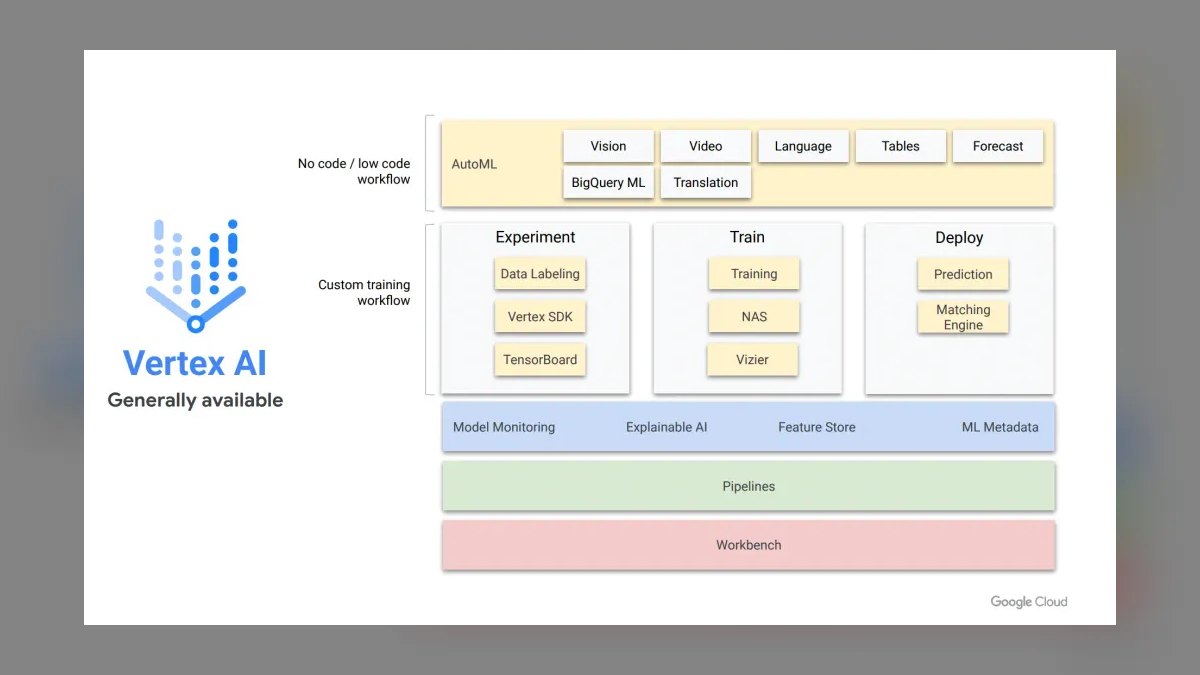The height and width of the screenshot is (675, 1200).
Task: Click the green Pipelines bar
Action: [x=748, y=486]
